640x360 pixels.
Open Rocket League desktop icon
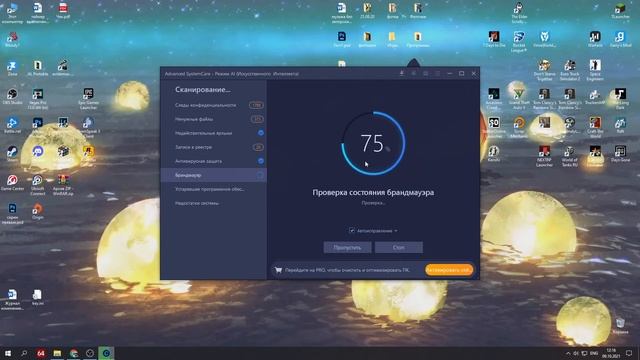(x=519, y=41)
